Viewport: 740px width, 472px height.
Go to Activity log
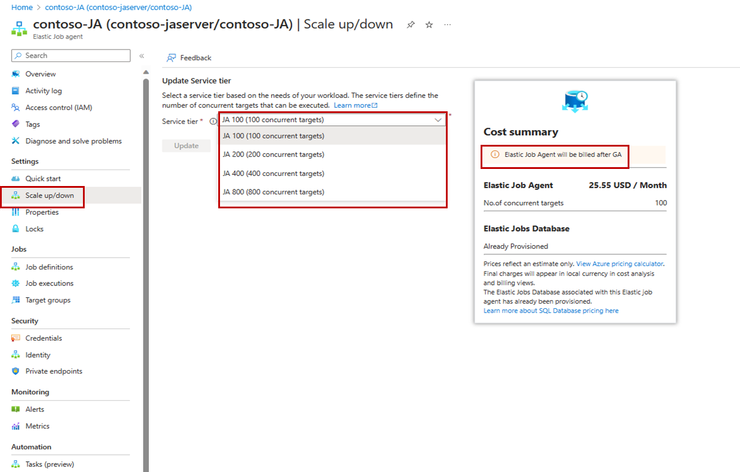43,91
